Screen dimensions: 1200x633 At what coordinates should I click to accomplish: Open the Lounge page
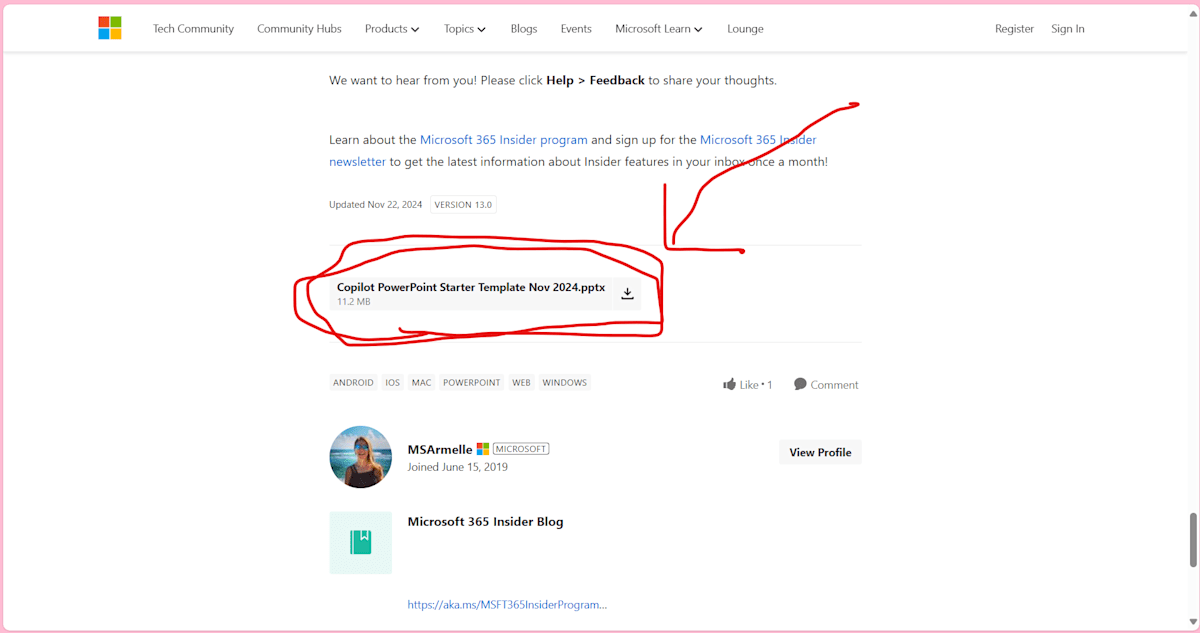tap(745, 29)
